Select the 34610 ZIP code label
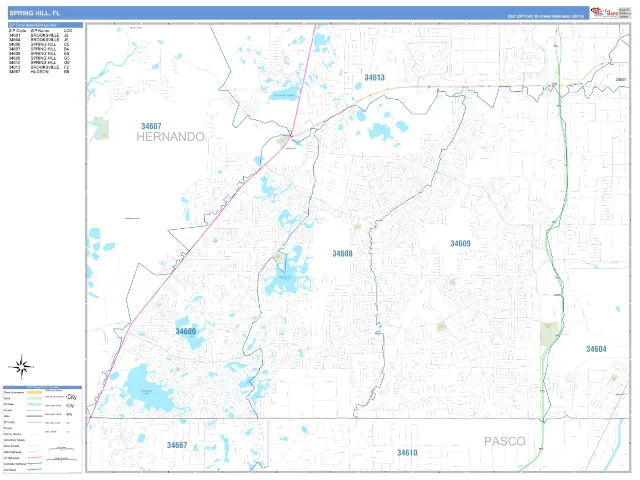 407,453
